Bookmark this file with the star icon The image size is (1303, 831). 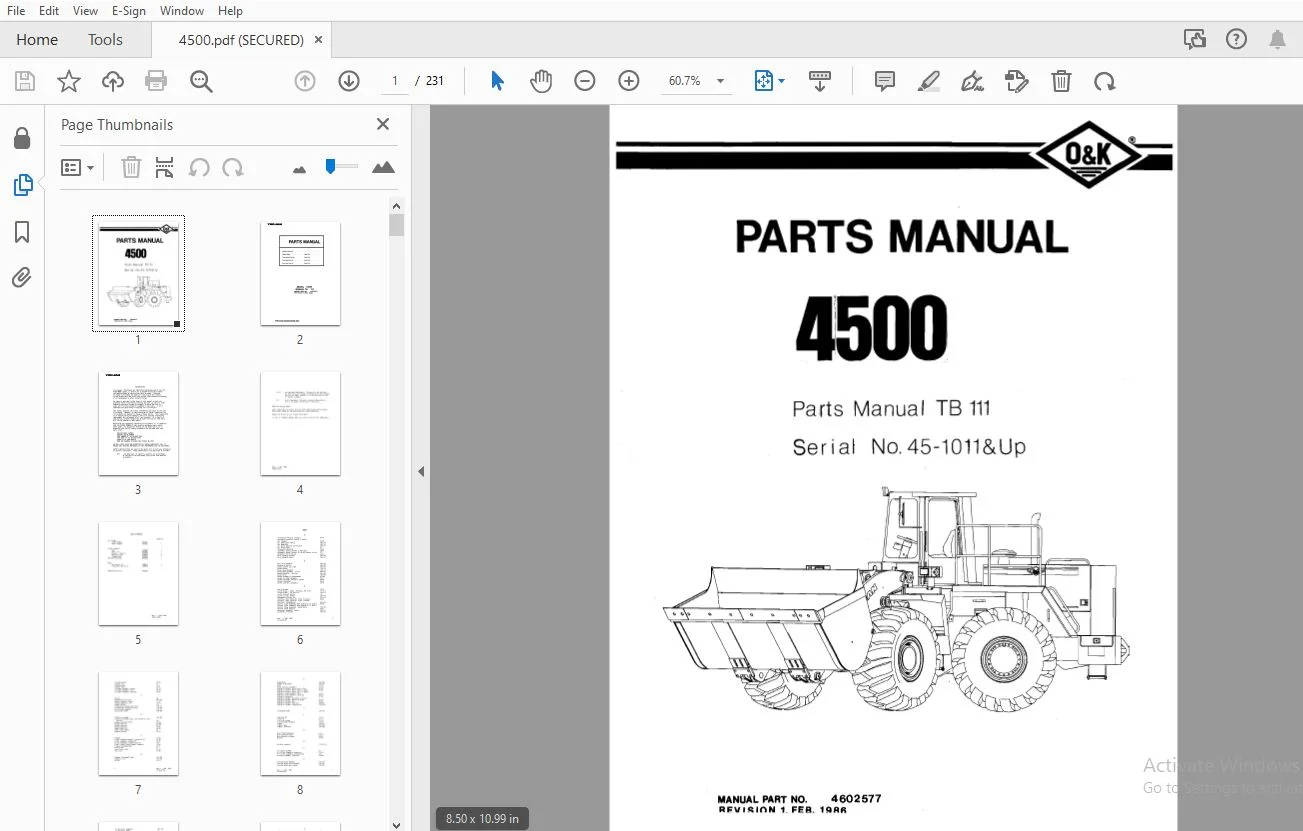[x=69, y=81]
